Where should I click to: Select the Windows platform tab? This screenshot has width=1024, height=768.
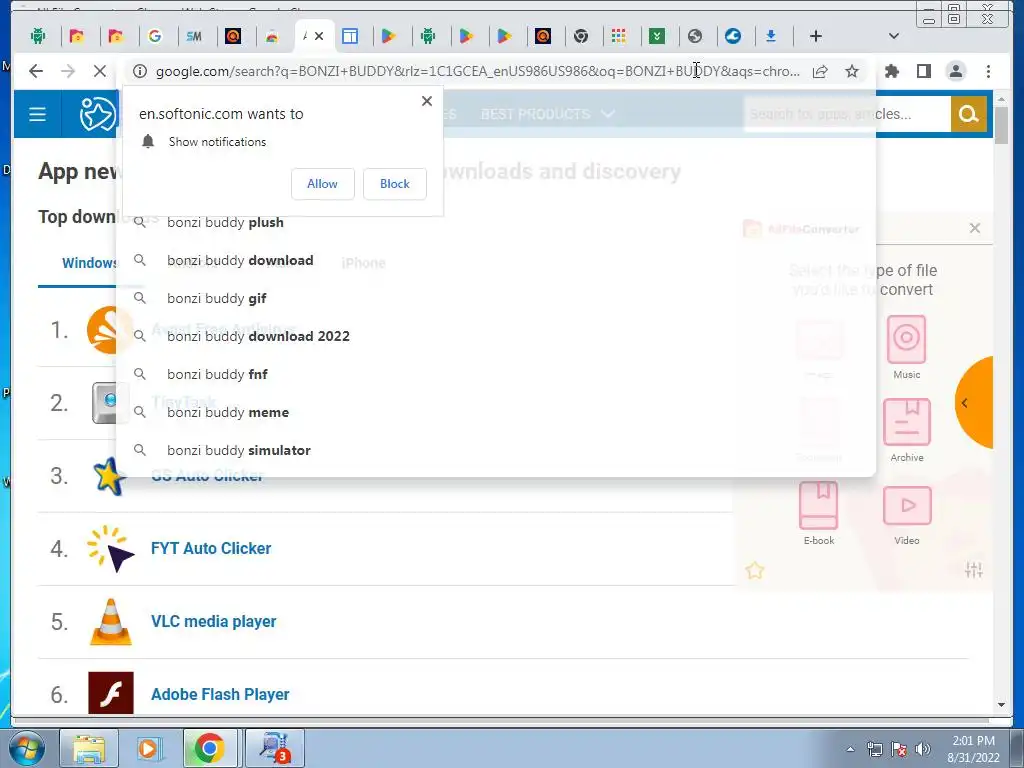[x=89, y=263]
